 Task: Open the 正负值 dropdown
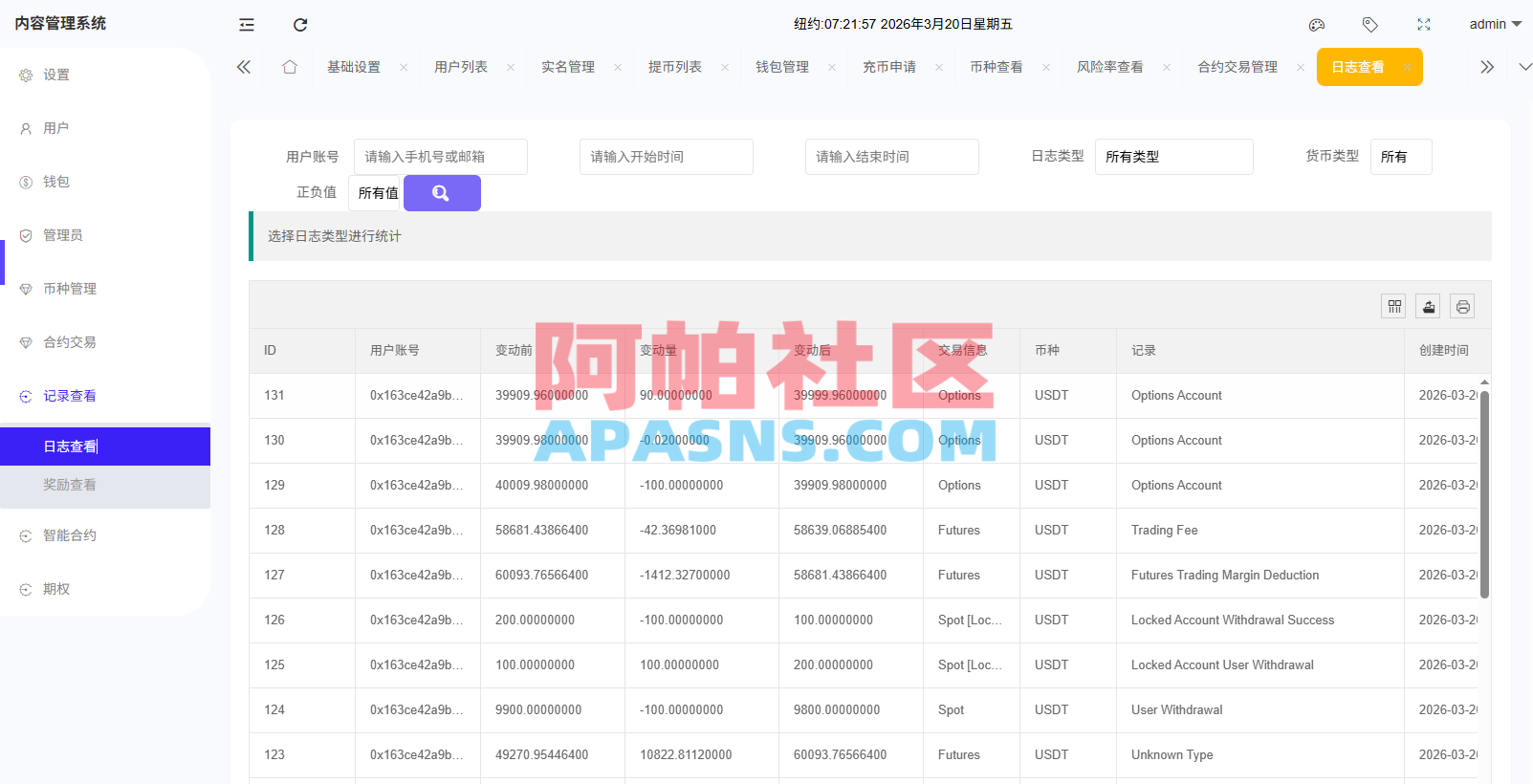coord(375,193)
